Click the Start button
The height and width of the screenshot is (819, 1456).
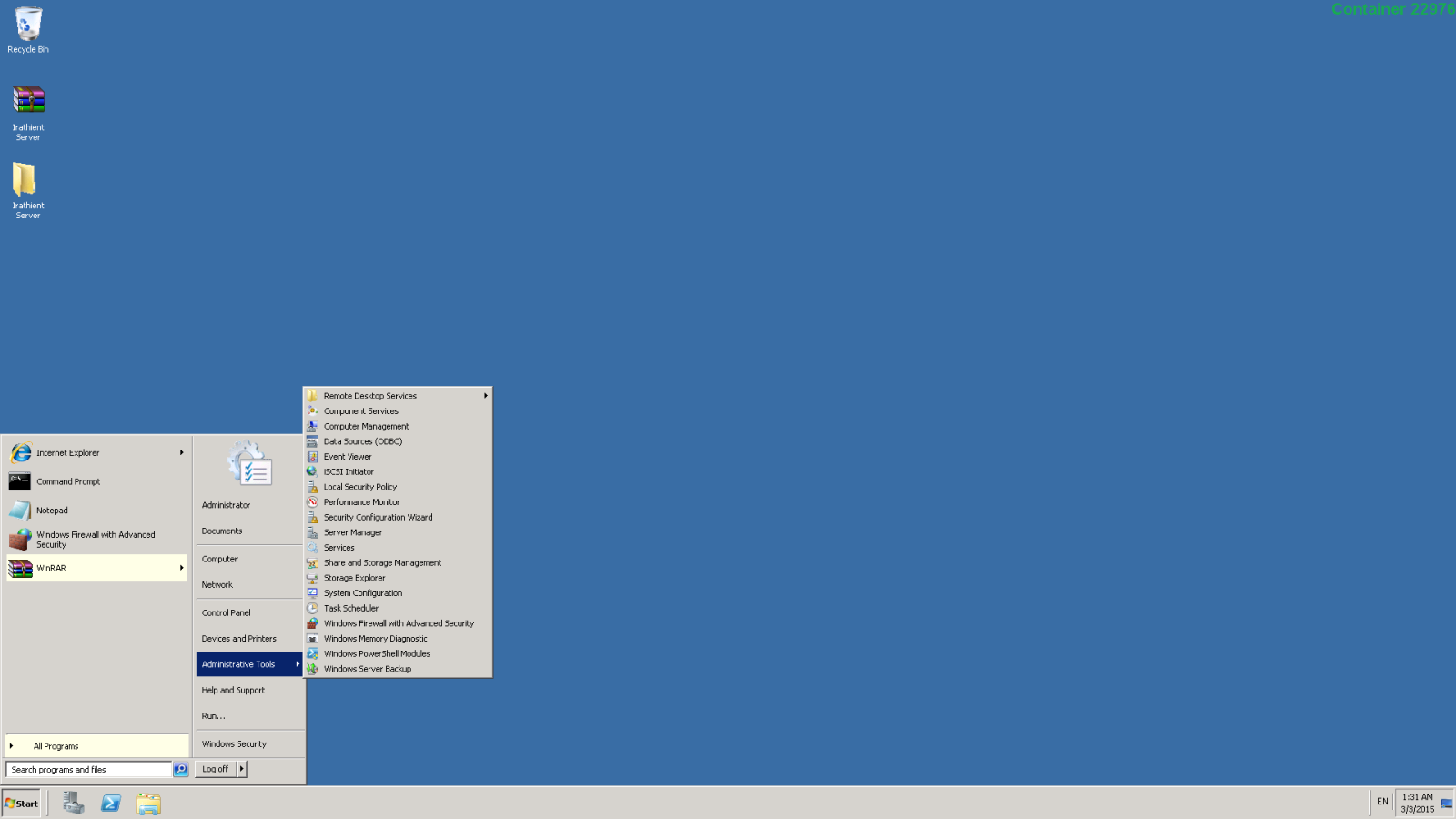(22, 803)
